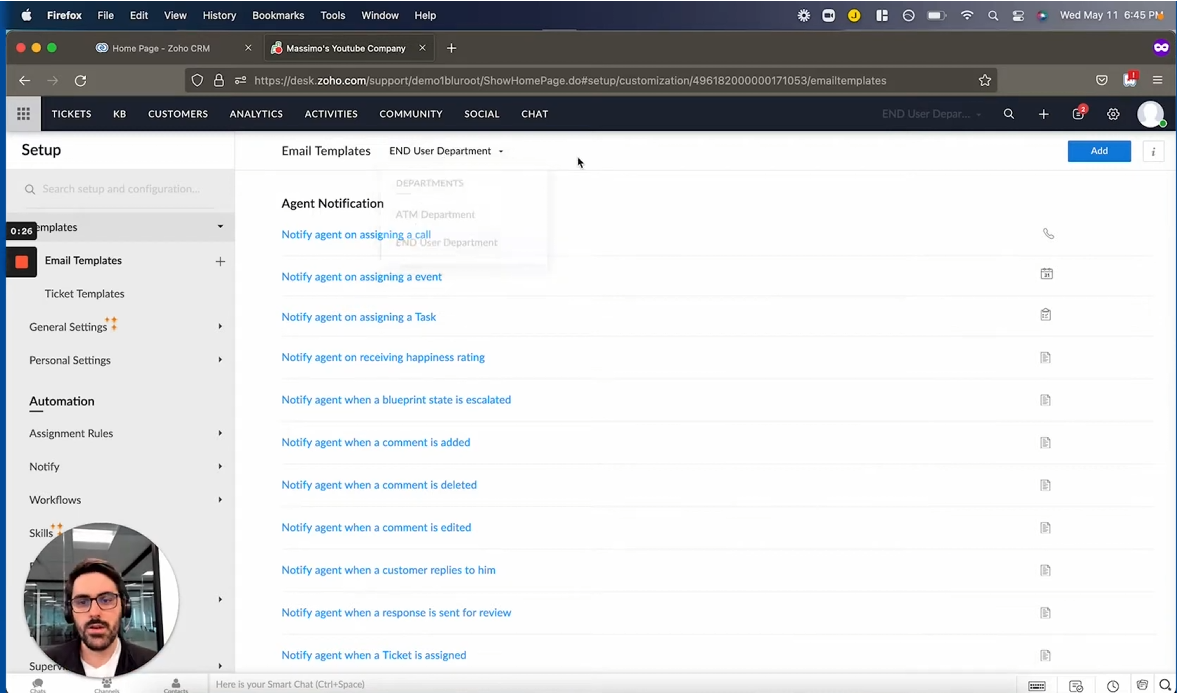
Task: Switch to the ANALYTICS tab
Action: [256, 114]
